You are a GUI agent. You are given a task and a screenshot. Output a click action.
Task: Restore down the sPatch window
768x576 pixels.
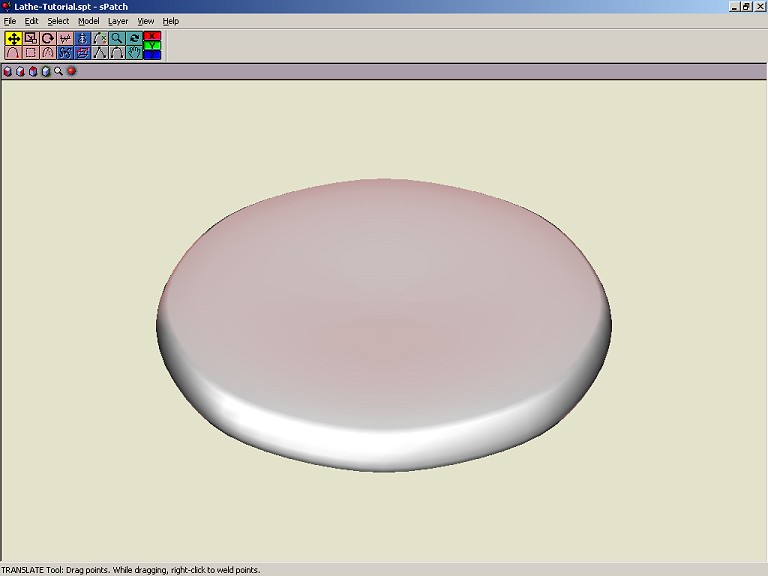[746, 7]
